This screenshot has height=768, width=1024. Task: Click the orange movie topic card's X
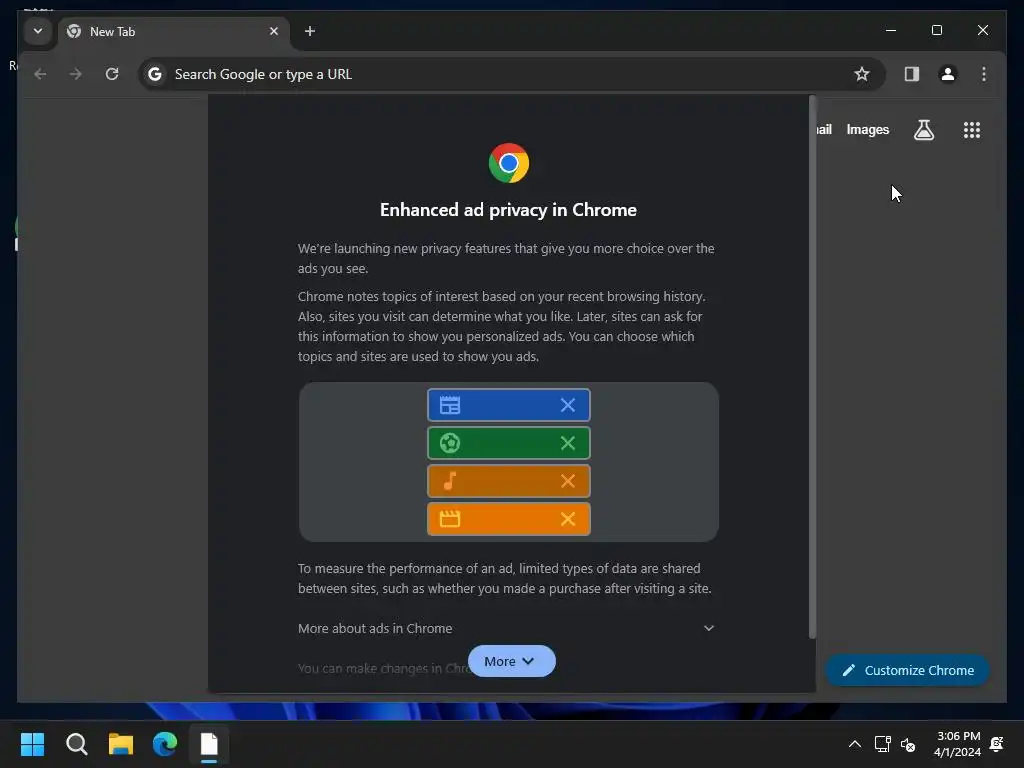(x=568, y=519)
